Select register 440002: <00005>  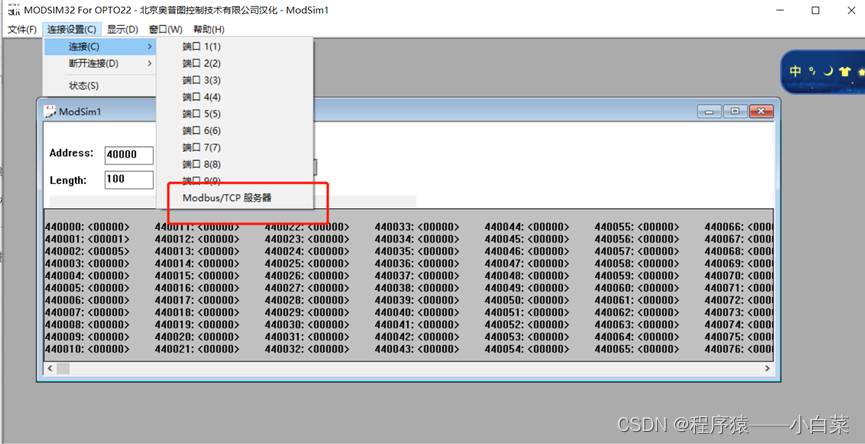pos(87,252)
